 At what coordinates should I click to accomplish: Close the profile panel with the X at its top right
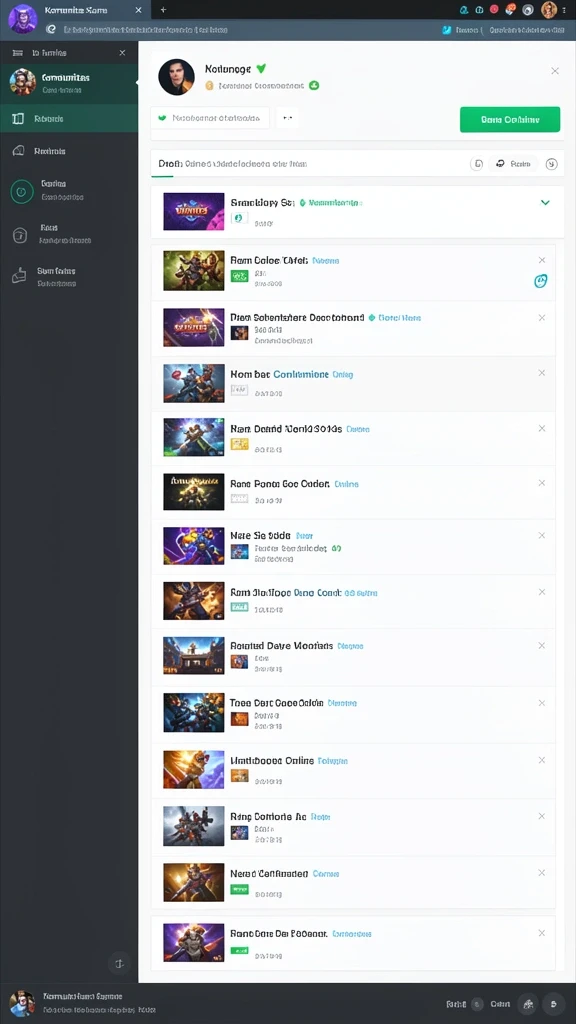(x=554, y=71)
